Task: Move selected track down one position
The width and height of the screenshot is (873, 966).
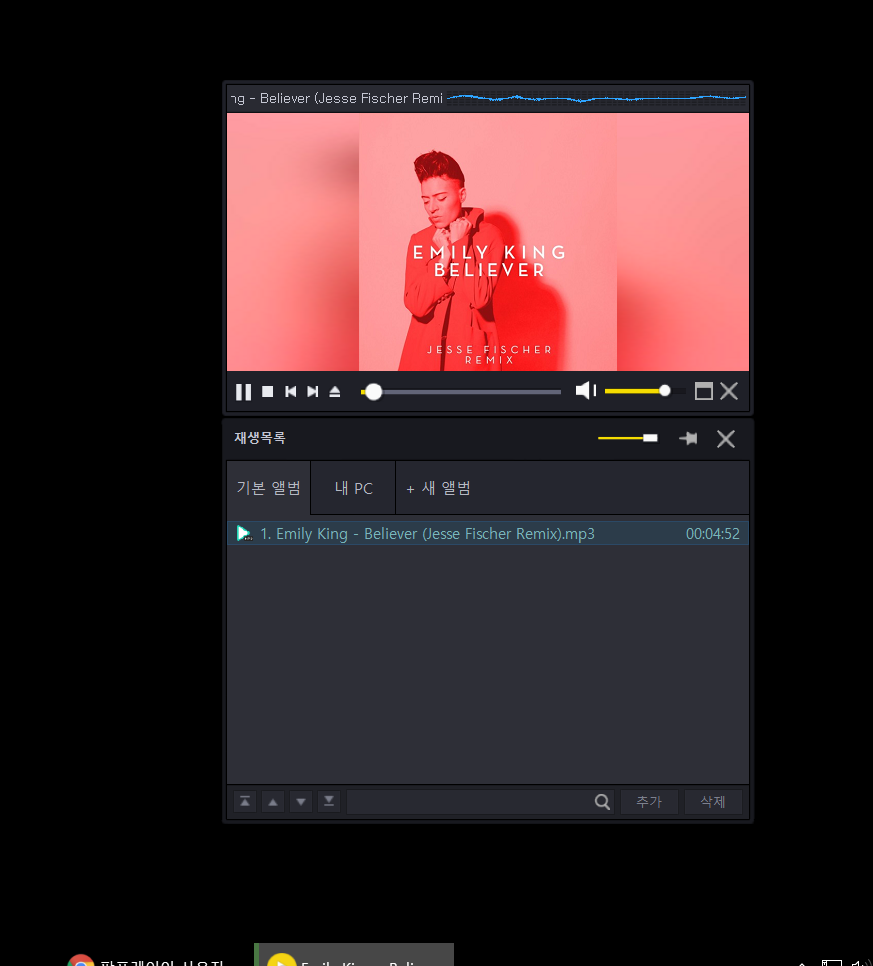Action: tap(301, 802)
